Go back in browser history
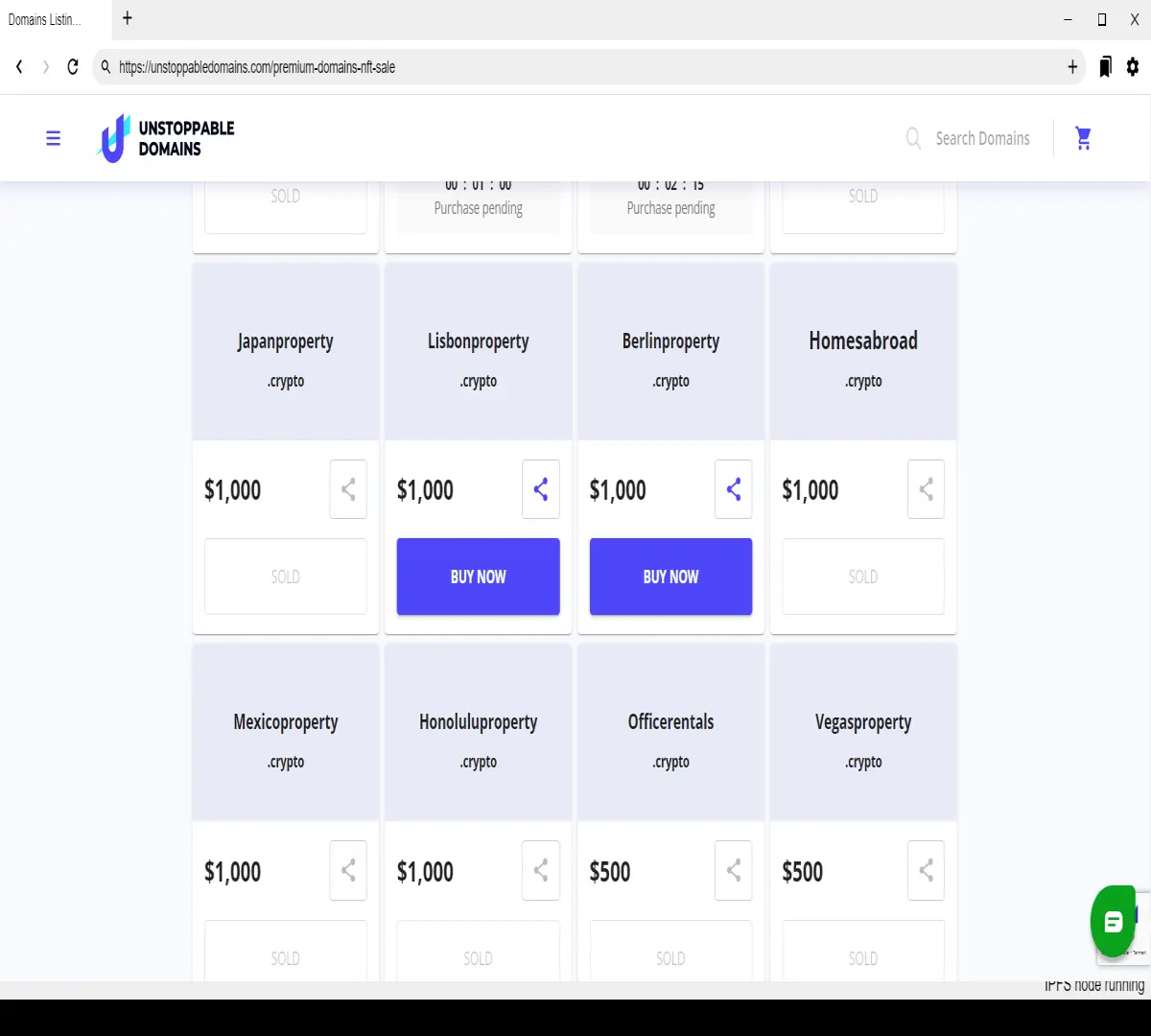 (x=18, y=67)
